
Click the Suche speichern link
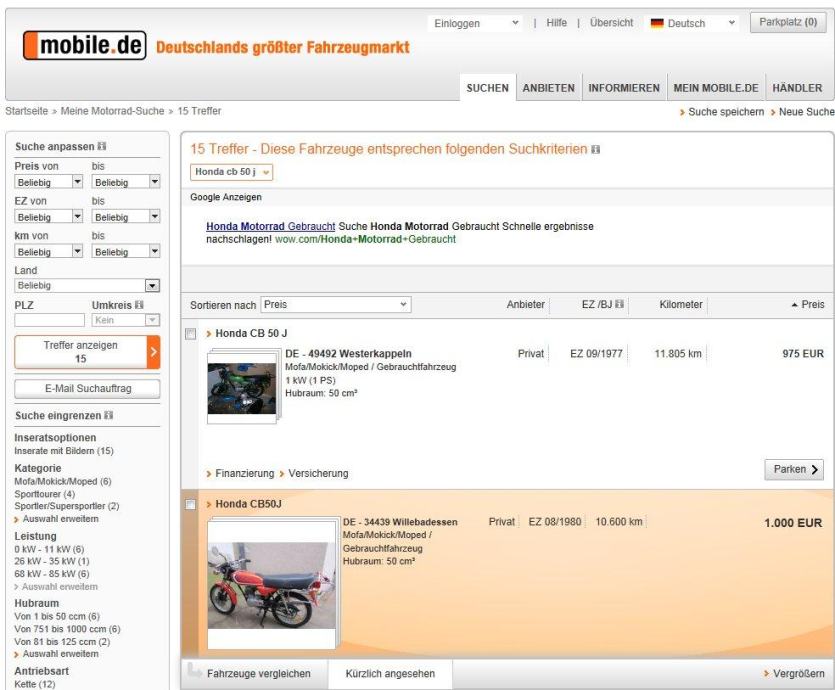725,112
